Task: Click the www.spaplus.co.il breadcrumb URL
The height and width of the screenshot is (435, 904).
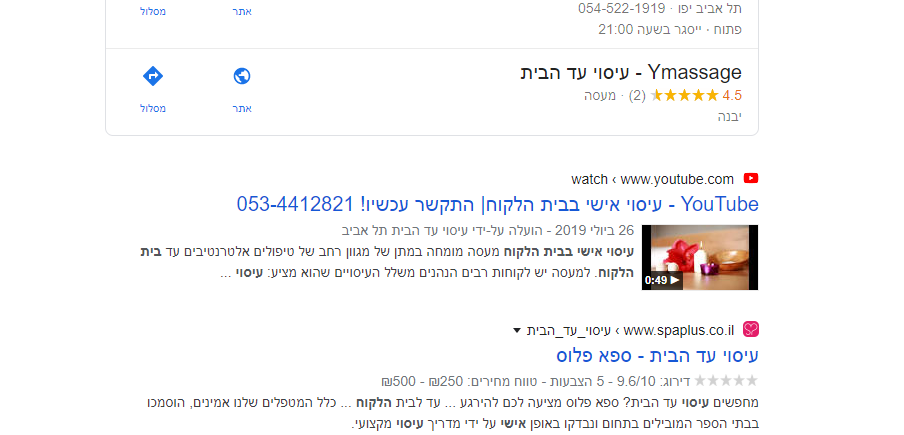Action: pos(679,331)
